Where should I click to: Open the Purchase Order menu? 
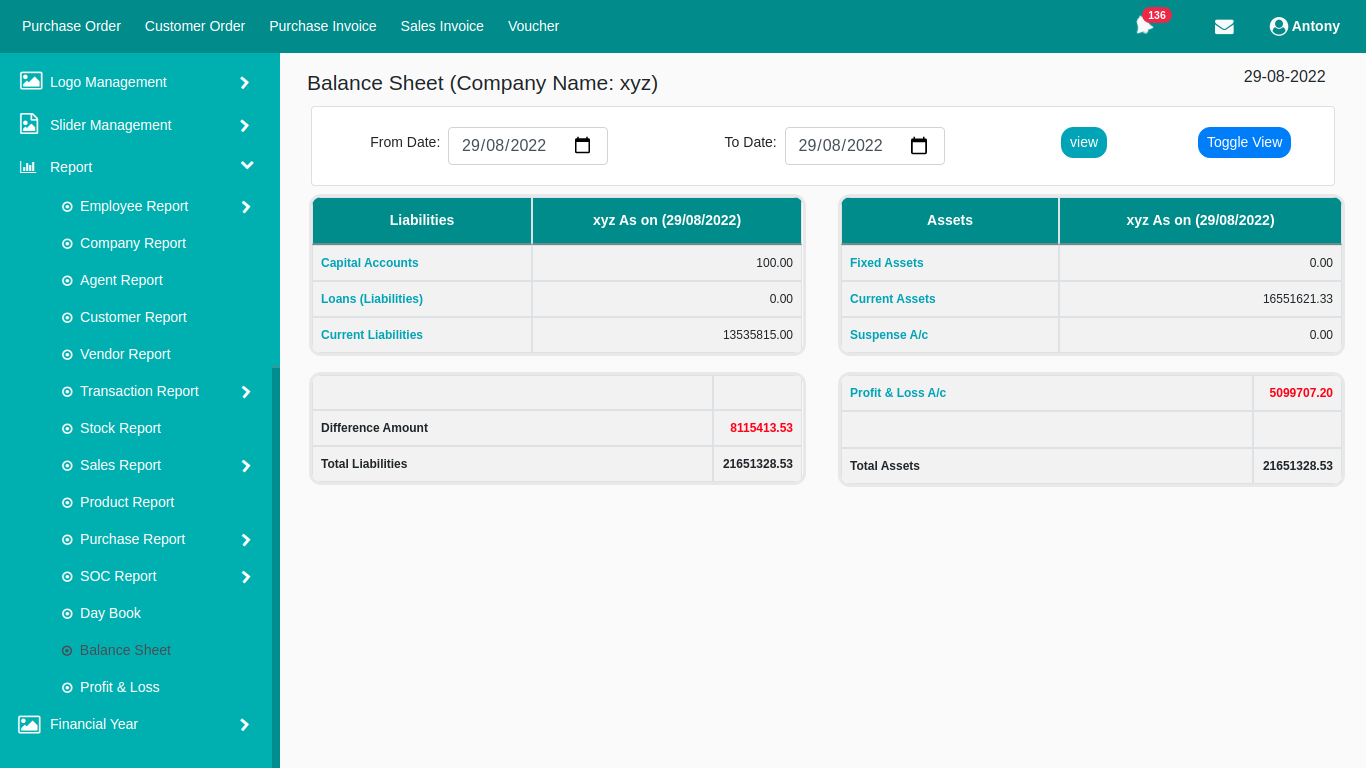click(71, 26)
